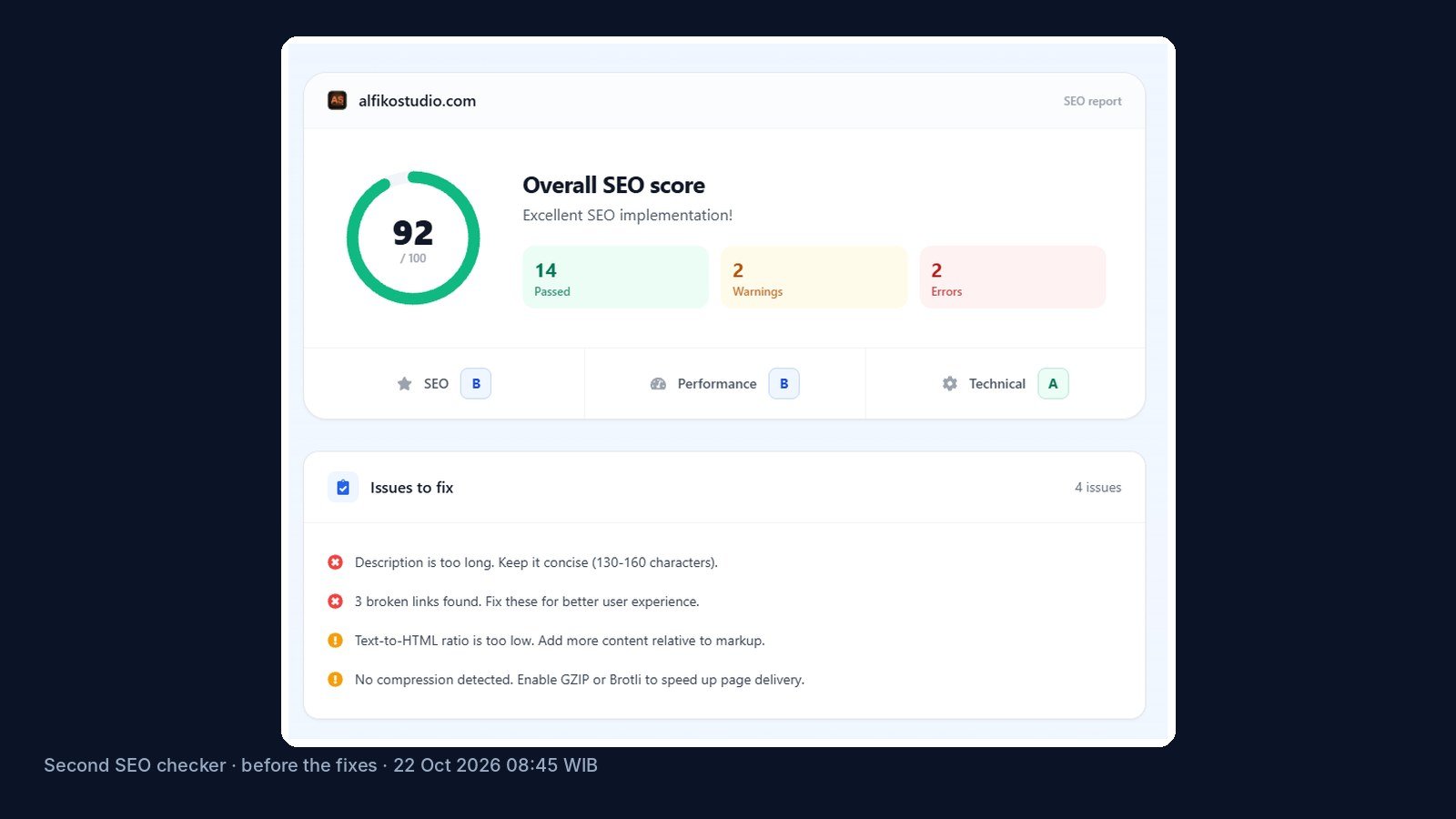The height and width of the screenshot is (819, 1456).
Task: Select the No compression detected issue
Action: coord(580,680)
